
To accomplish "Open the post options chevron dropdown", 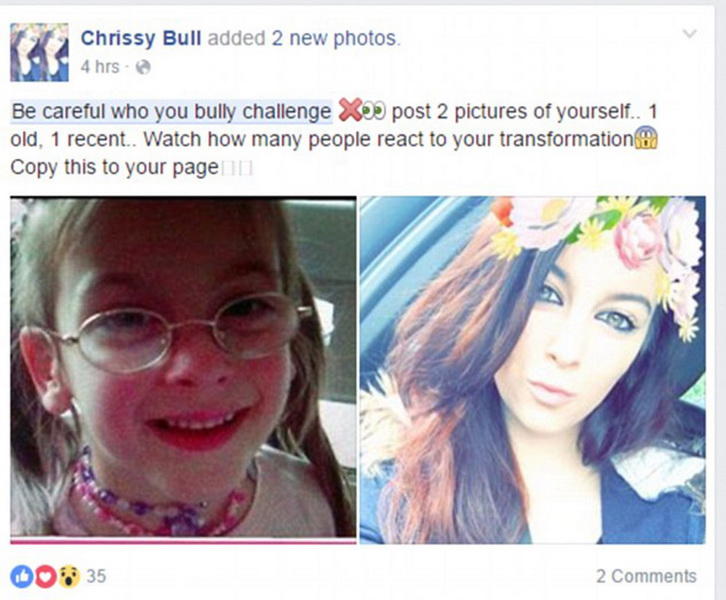I will (x=689, y=34).
